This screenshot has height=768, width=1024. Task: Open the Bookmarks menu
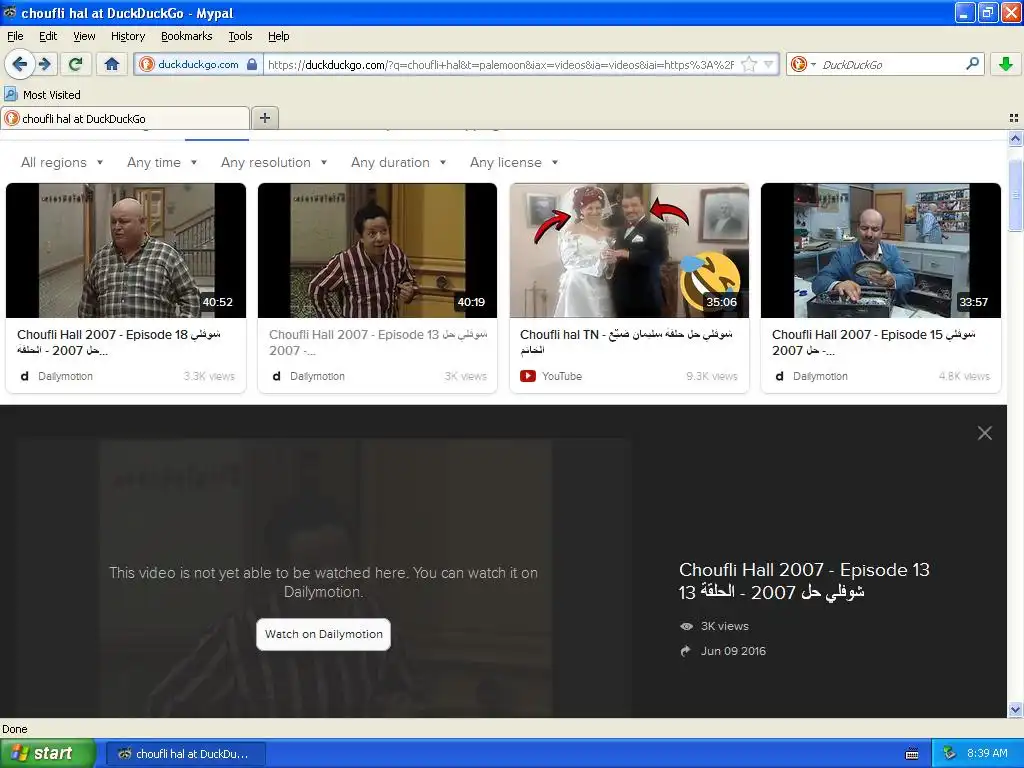[186, 36]
